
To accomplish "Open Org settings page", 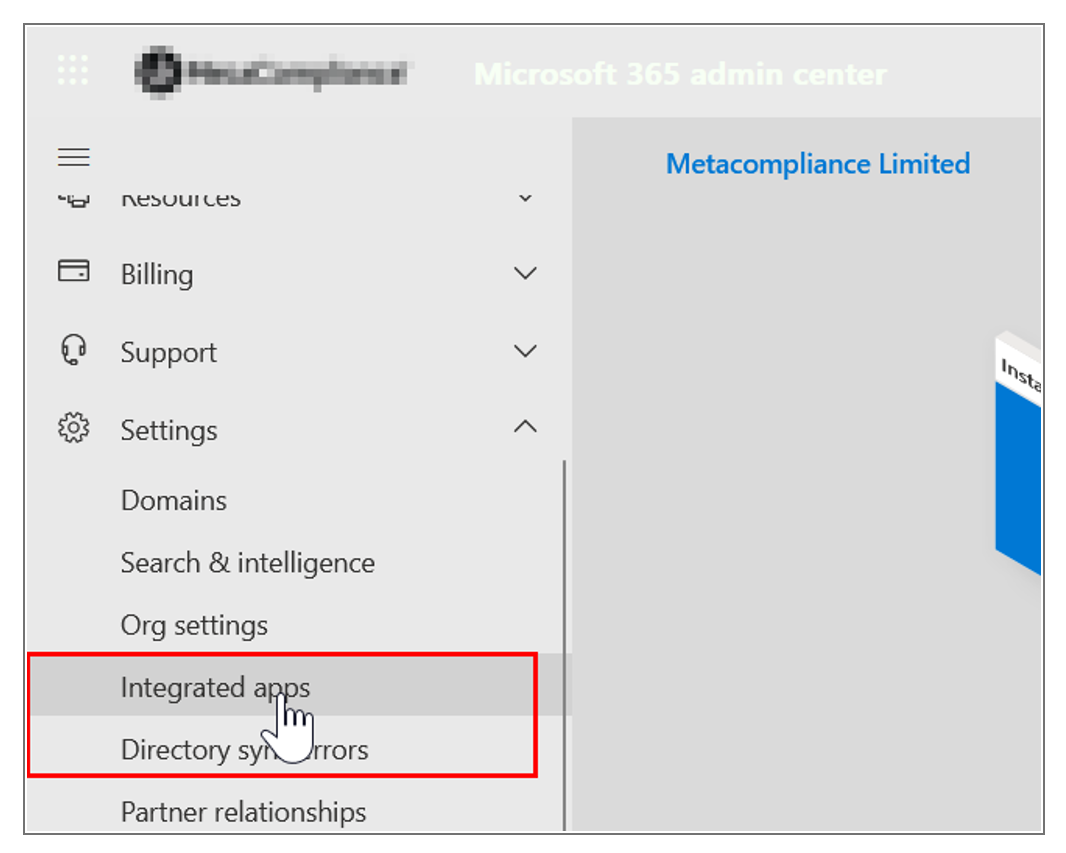I will point(194,626).
